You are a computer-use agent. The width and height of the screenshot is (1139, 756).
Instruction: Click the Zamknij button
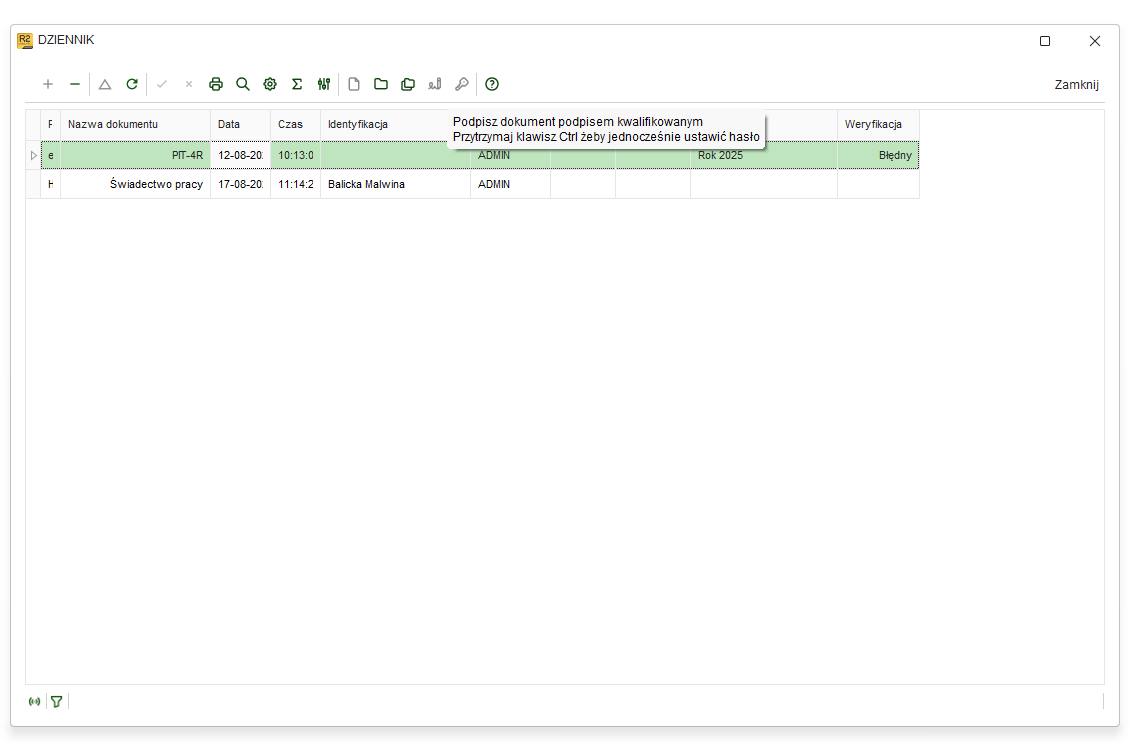(1077, 85)
